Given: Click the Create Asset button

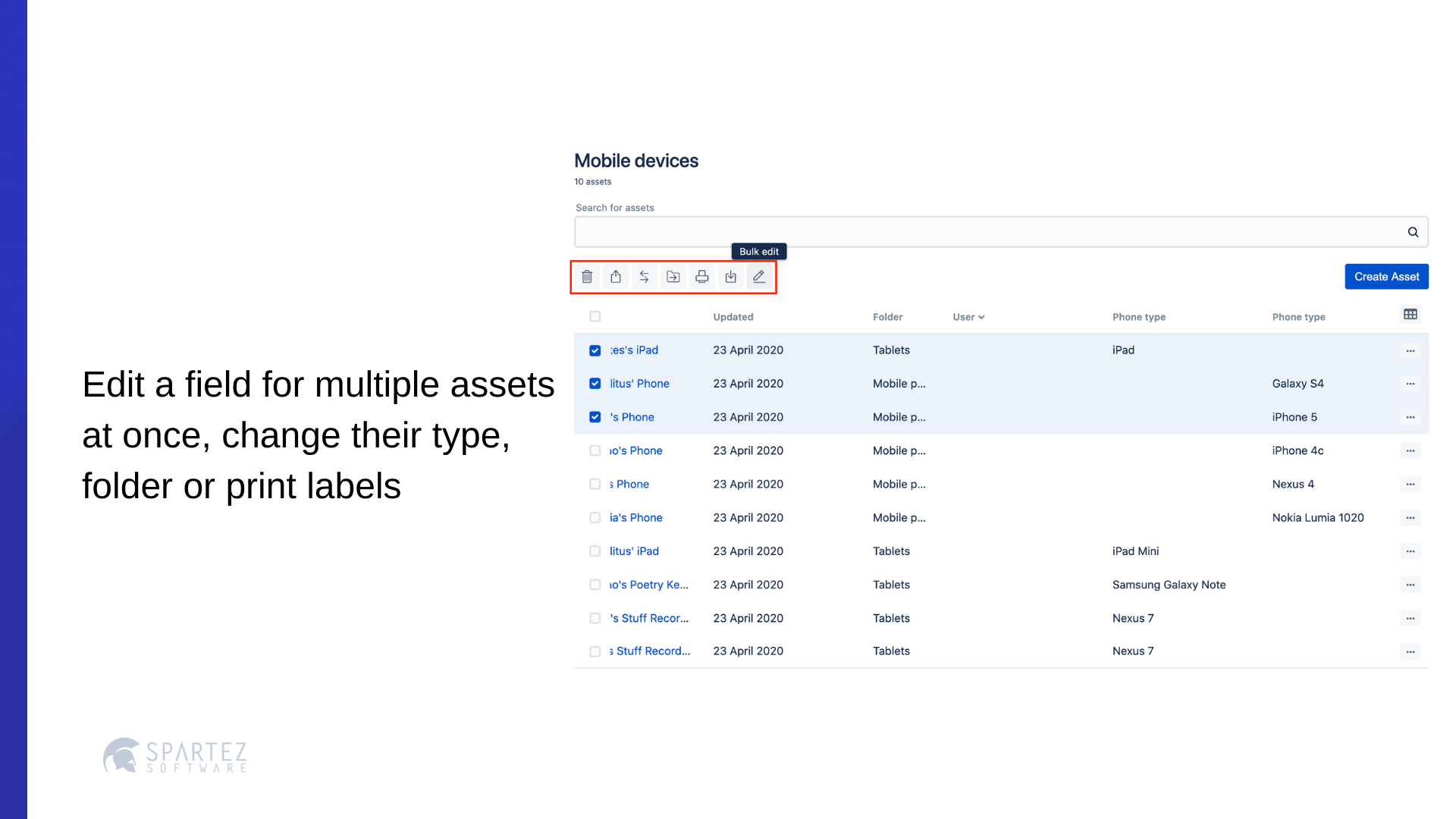Looking at the screenshot, I should [x=1386, y=277].
